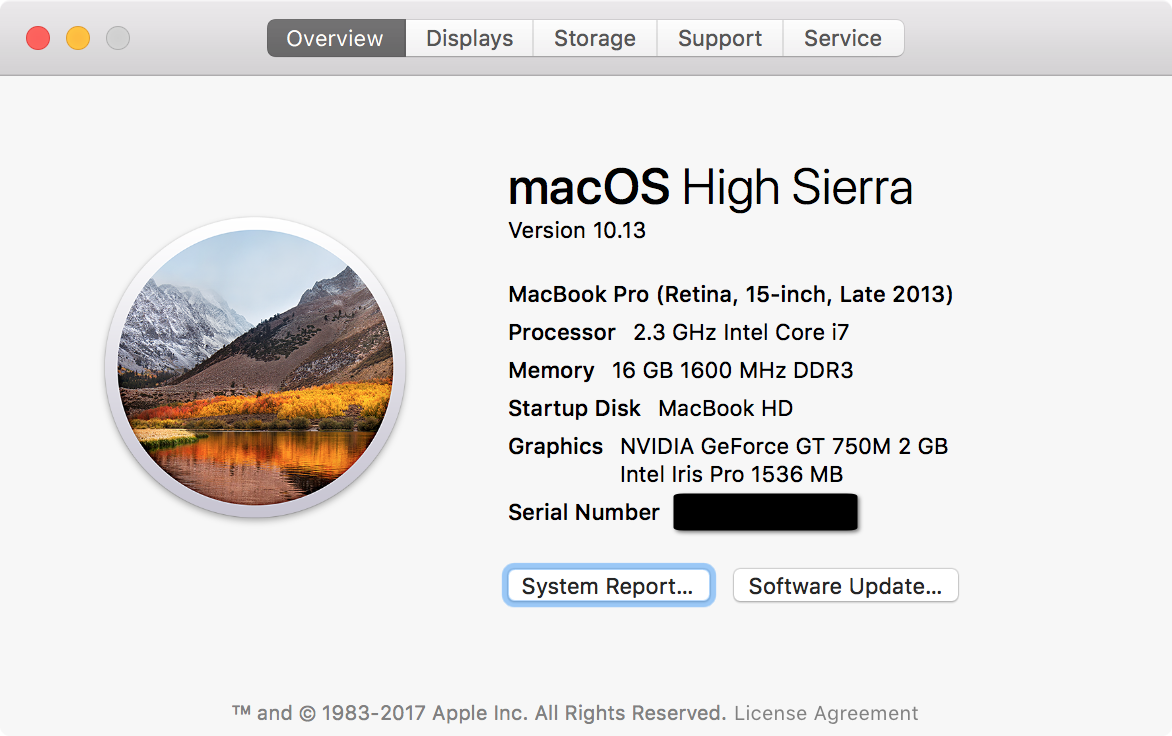The width and height of the screenshot is (1172, 736).
Task: Close the window with the red button
Action: coord(38,38)
